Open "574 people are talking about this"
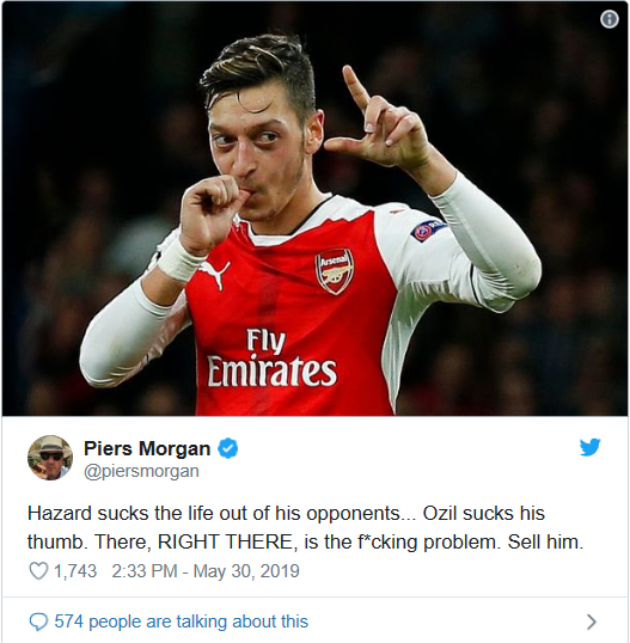This screenshot has width=630, height=643. coord(180,621)
